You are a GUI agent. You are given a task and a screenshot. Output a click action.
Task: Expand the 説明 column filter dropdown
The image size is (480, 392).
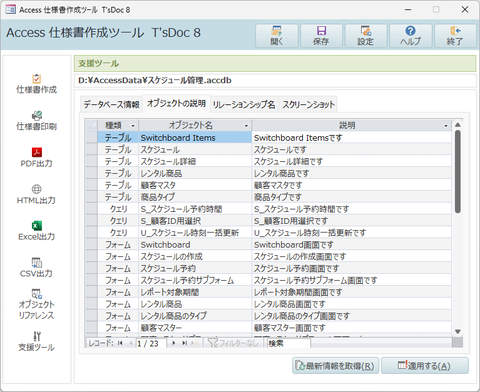pos(446,126)
